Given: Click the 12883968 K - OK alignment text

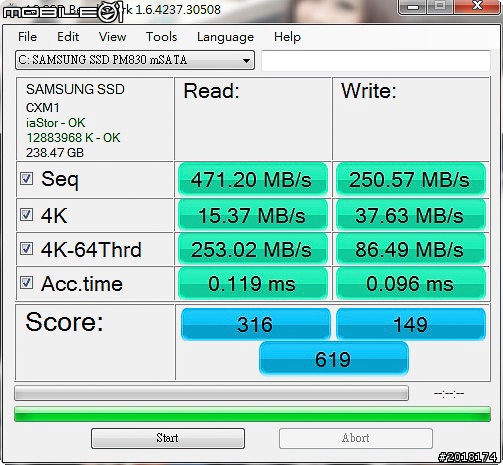Looking at the screenshot, I should click(73, 138).
